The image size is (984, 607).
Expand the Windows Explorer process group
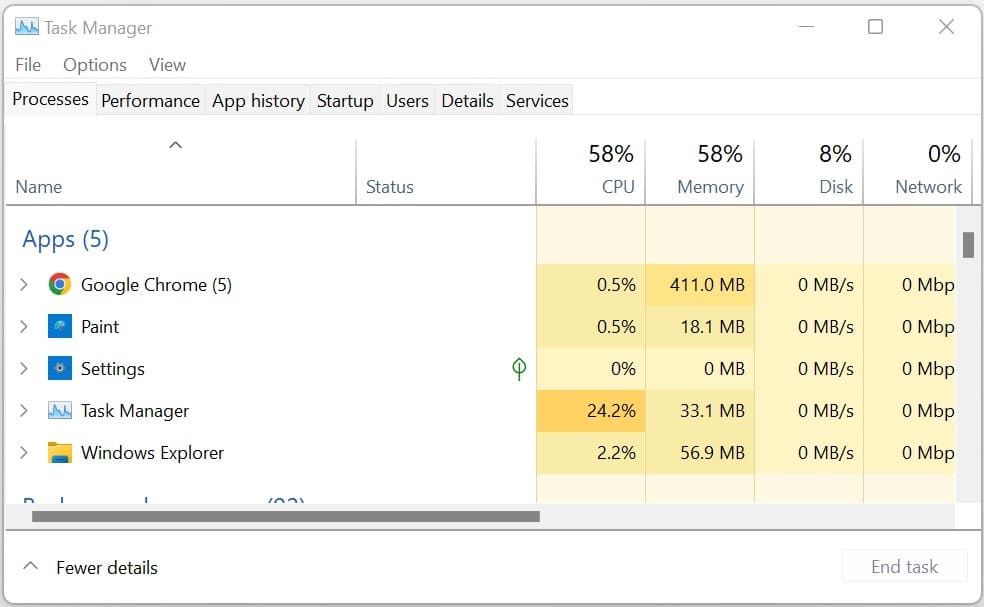point(24,453)
